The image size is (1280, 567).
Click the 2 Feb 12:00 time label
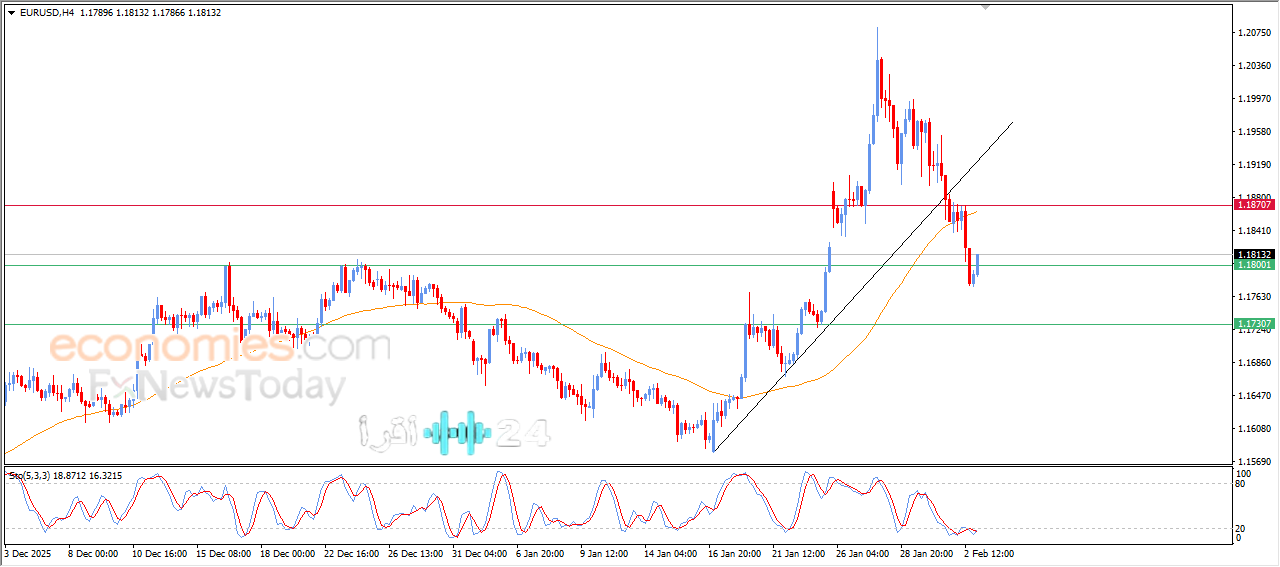pos(986,552)
